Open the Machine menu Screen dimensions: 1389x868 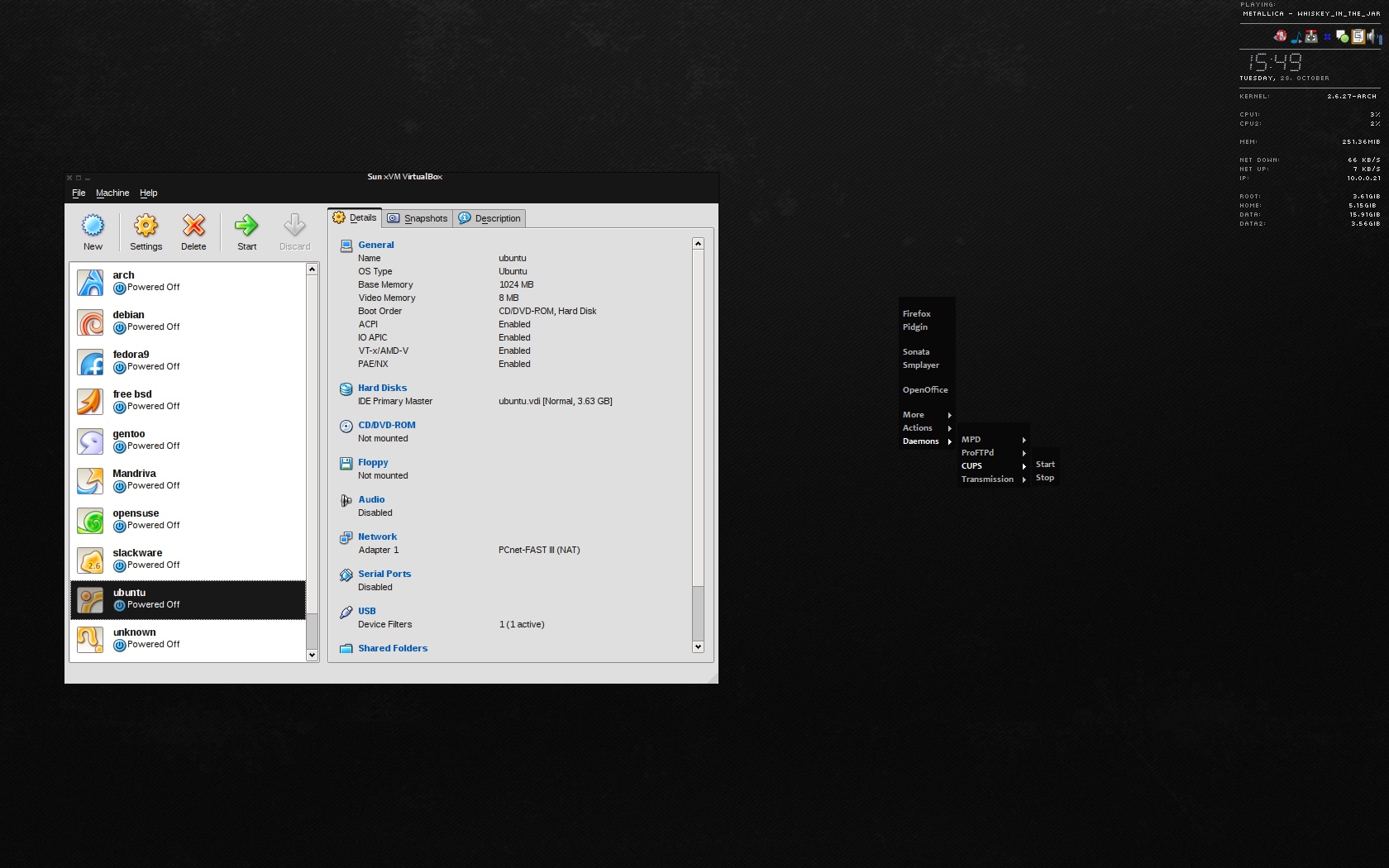tap(112, 193)
